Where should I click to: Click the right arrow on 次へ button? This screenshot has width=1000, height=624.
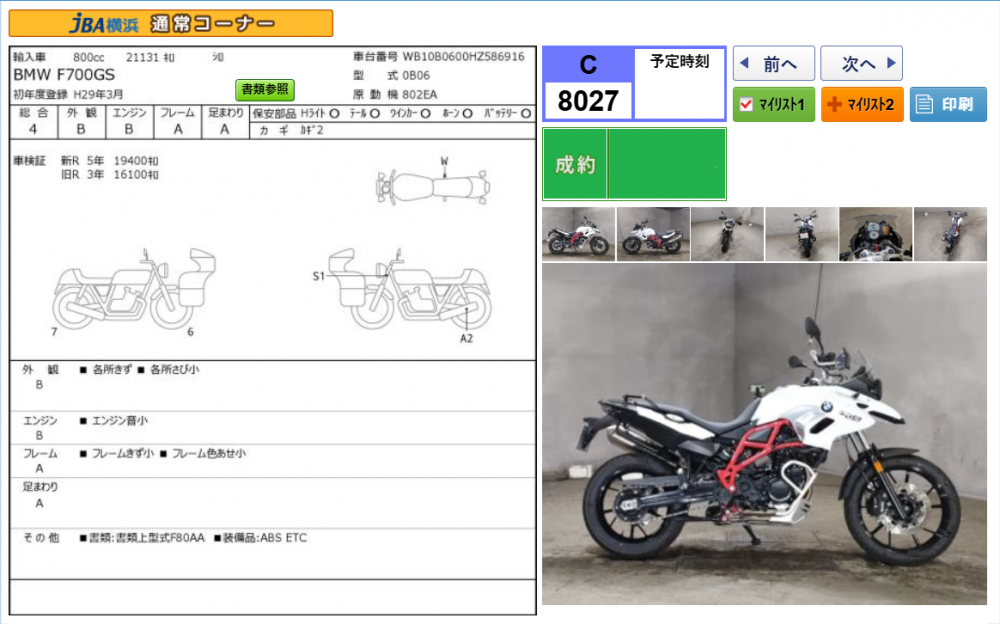[x=892, y=64]
